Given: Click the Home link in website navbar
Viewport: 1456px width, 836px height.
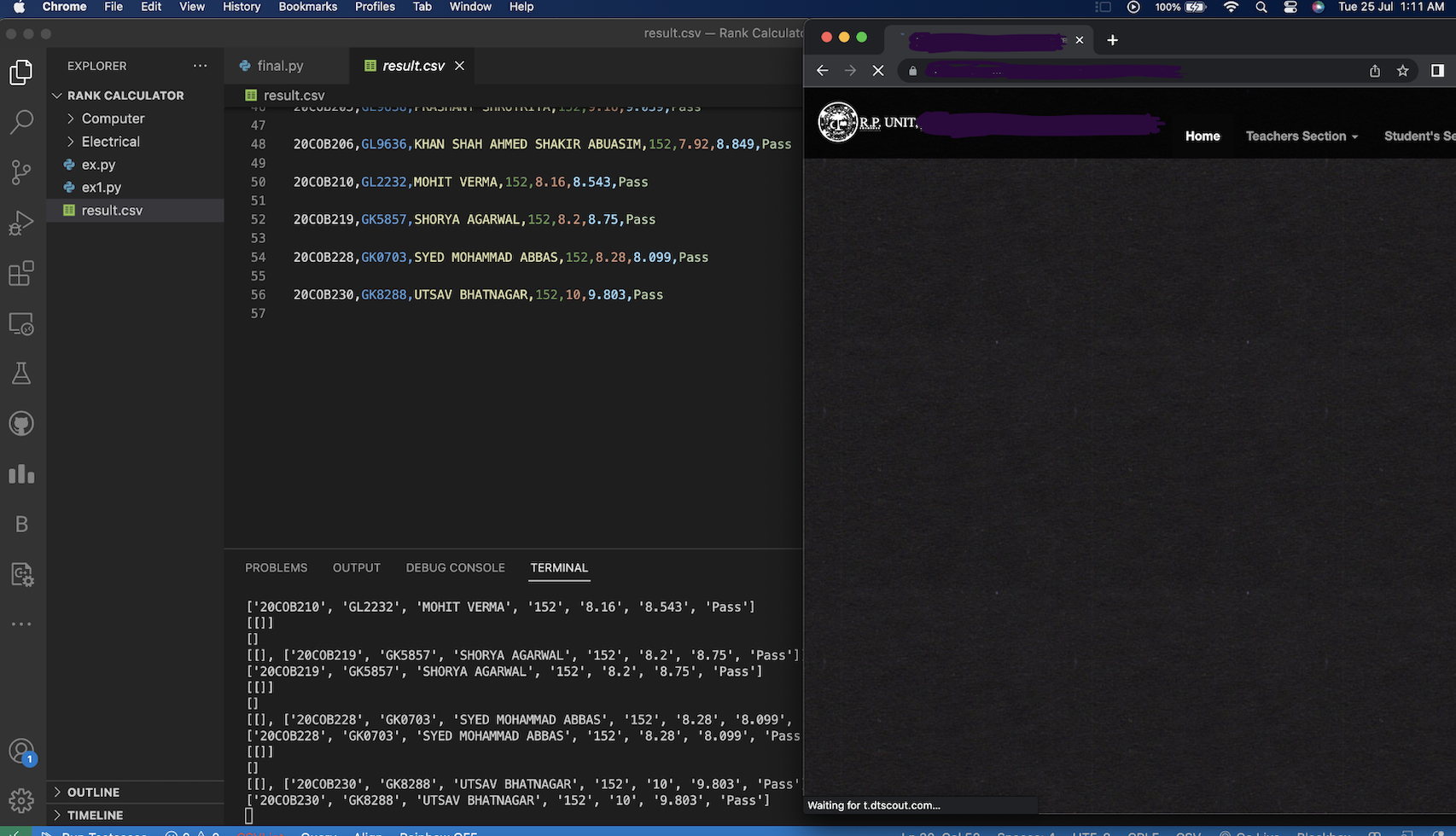Looking at the screenshot, I should 1202,136.
